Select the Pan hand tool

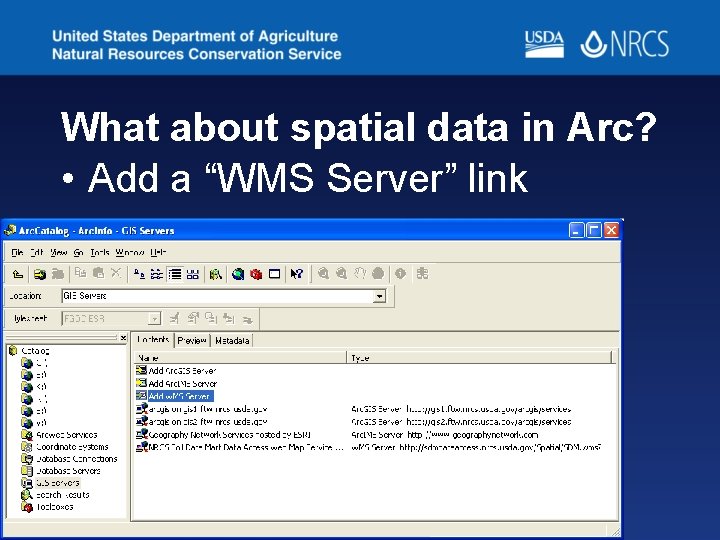(360, 274)
